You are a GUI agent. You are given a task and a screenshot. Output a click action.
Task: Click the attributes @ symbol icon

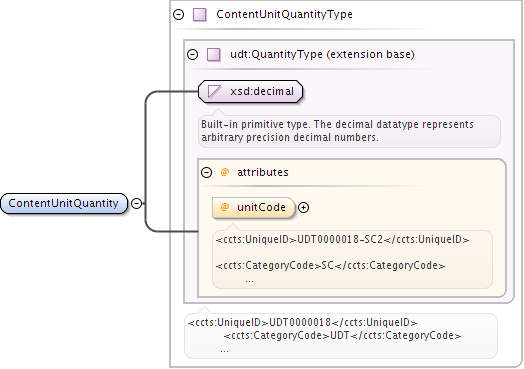pos(225,172)
